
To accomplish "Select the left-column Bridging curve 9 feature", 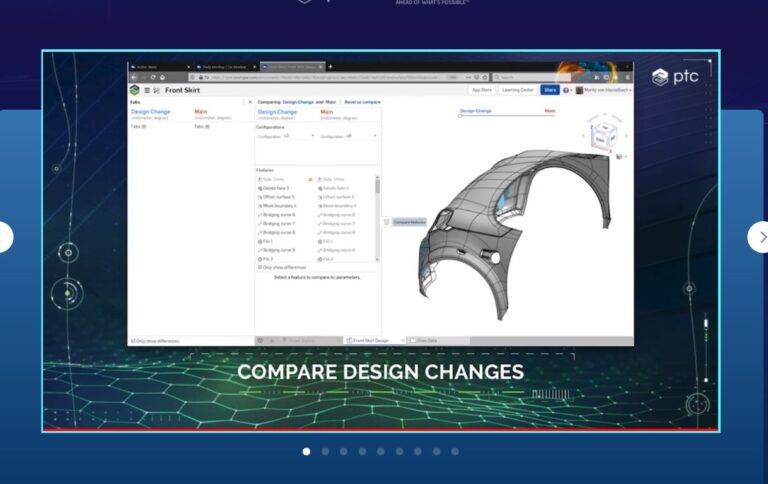I will [276, 250].
